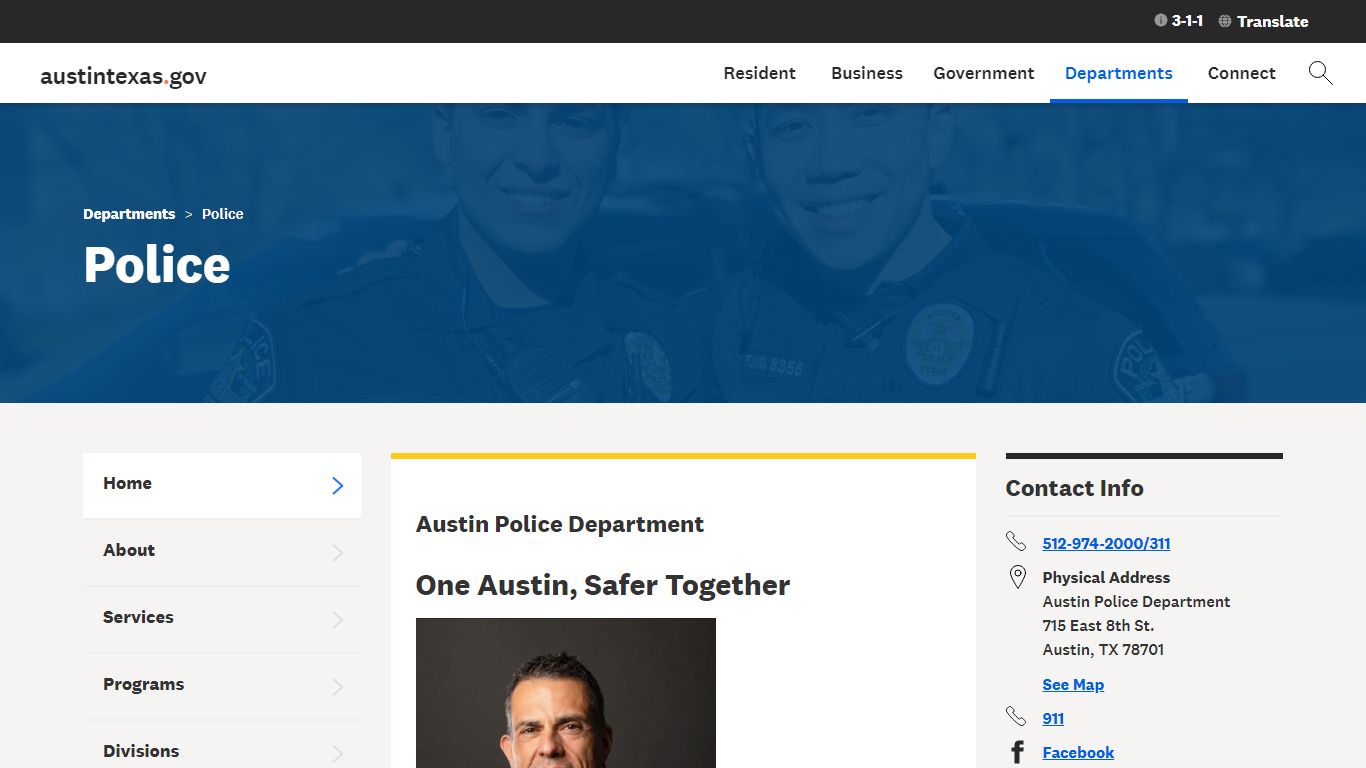Open the search magnifier icon
Viewport: 1366px width, 768px height.
1320,73
